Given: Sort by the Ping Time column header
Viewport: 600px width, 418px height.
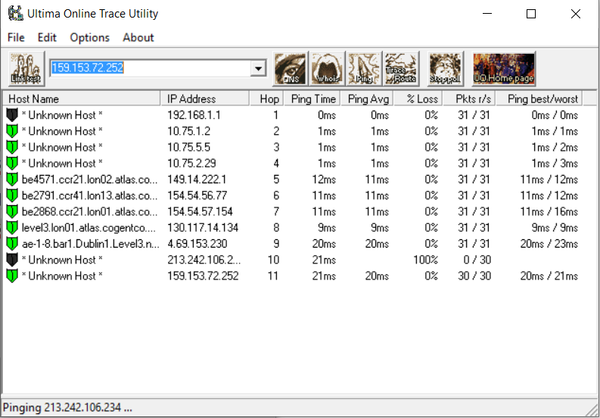Looking at the screenshot, I should 314,99.
